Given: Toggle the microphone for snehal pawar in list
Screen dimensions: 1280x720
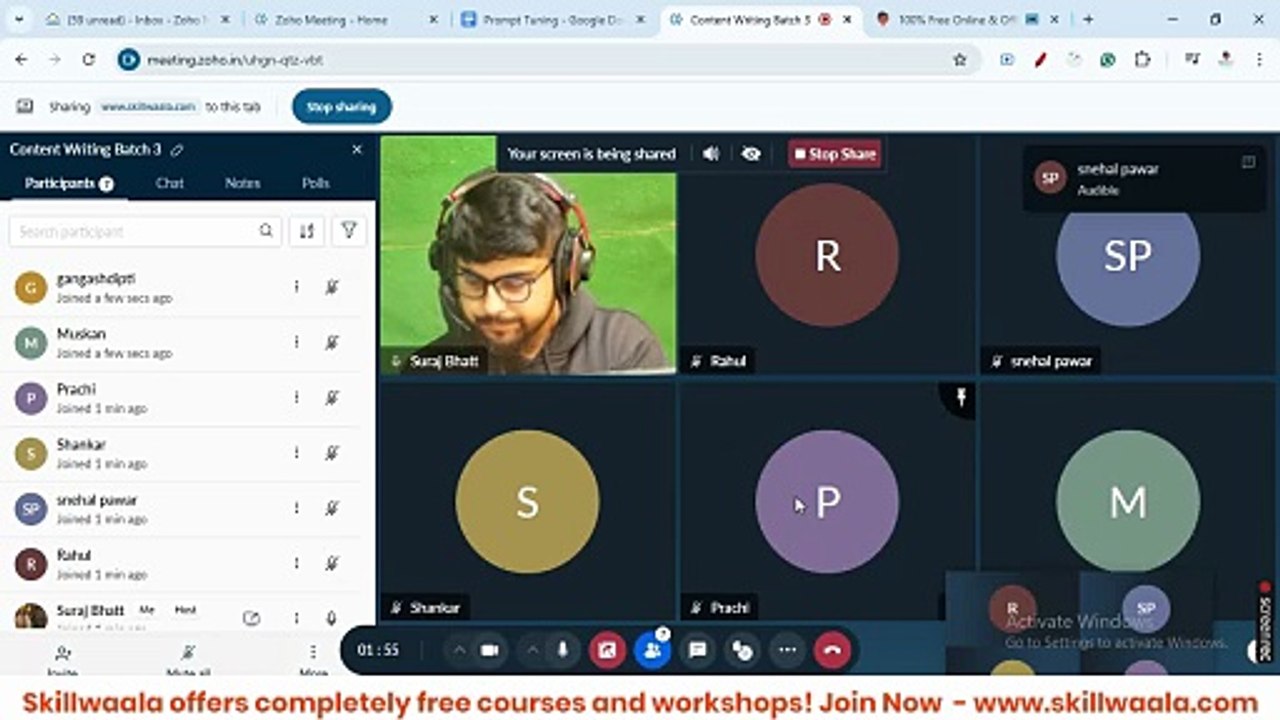Looking at the screenshot, I should click(332, 508).
